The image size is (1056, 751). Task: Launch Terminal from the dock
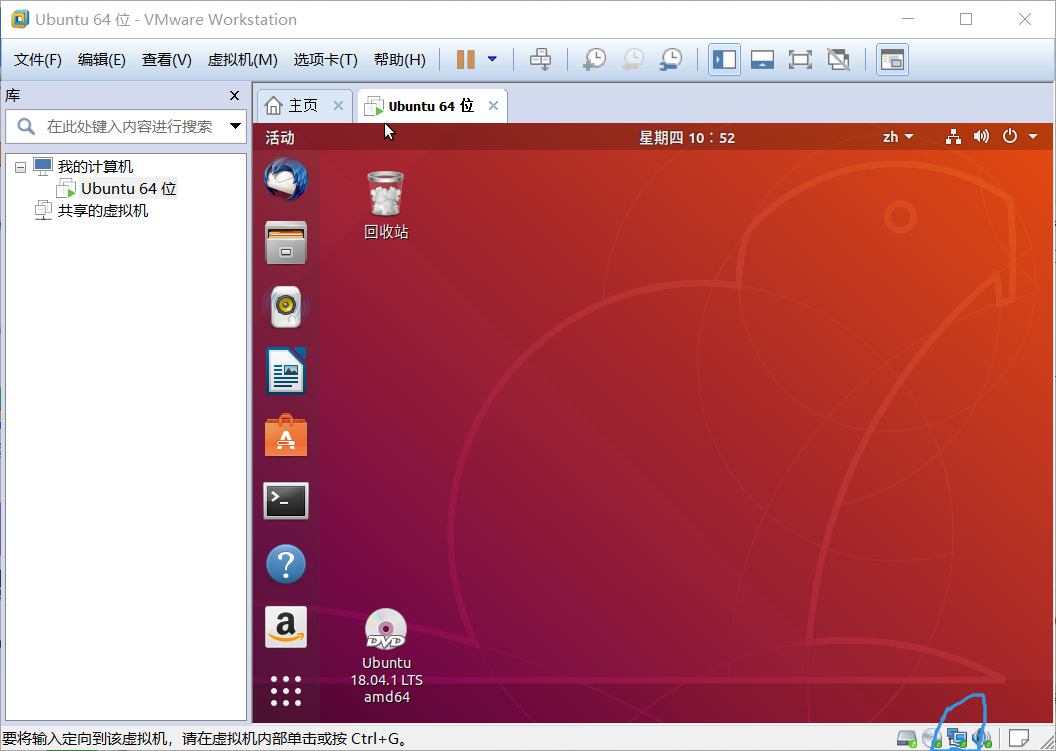(286, 500)
